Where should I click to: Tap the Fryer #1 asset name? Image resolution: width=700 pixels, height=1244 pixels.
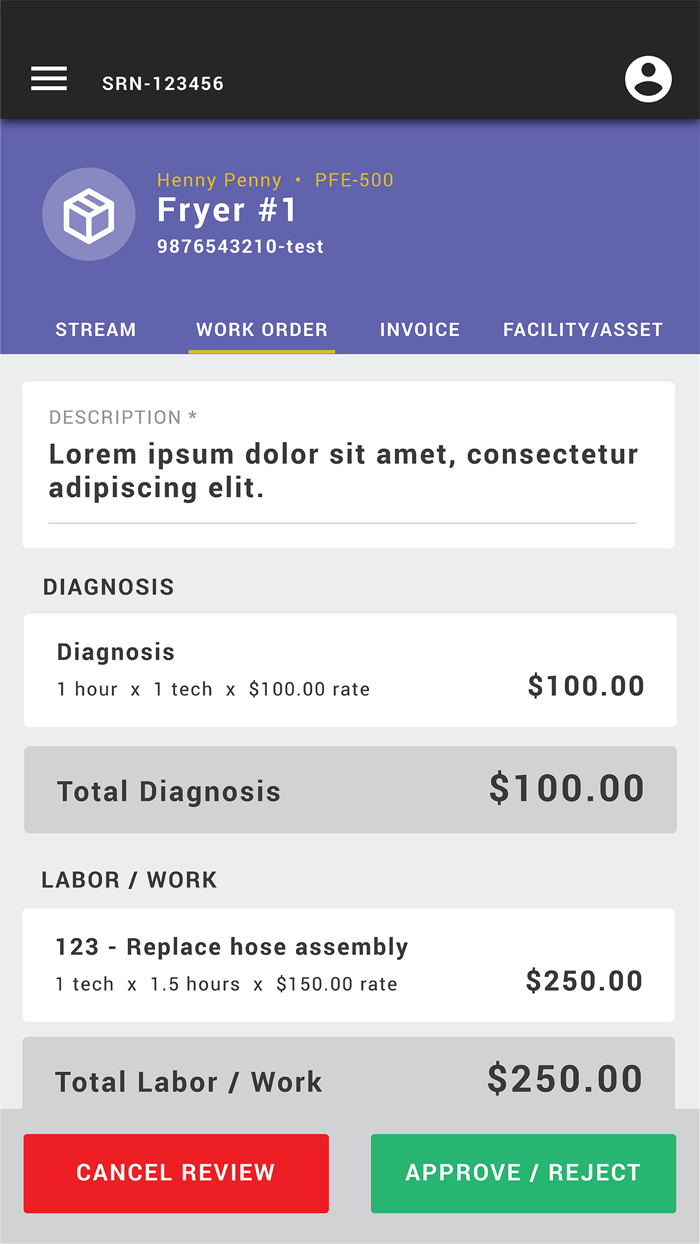(228, 211)
